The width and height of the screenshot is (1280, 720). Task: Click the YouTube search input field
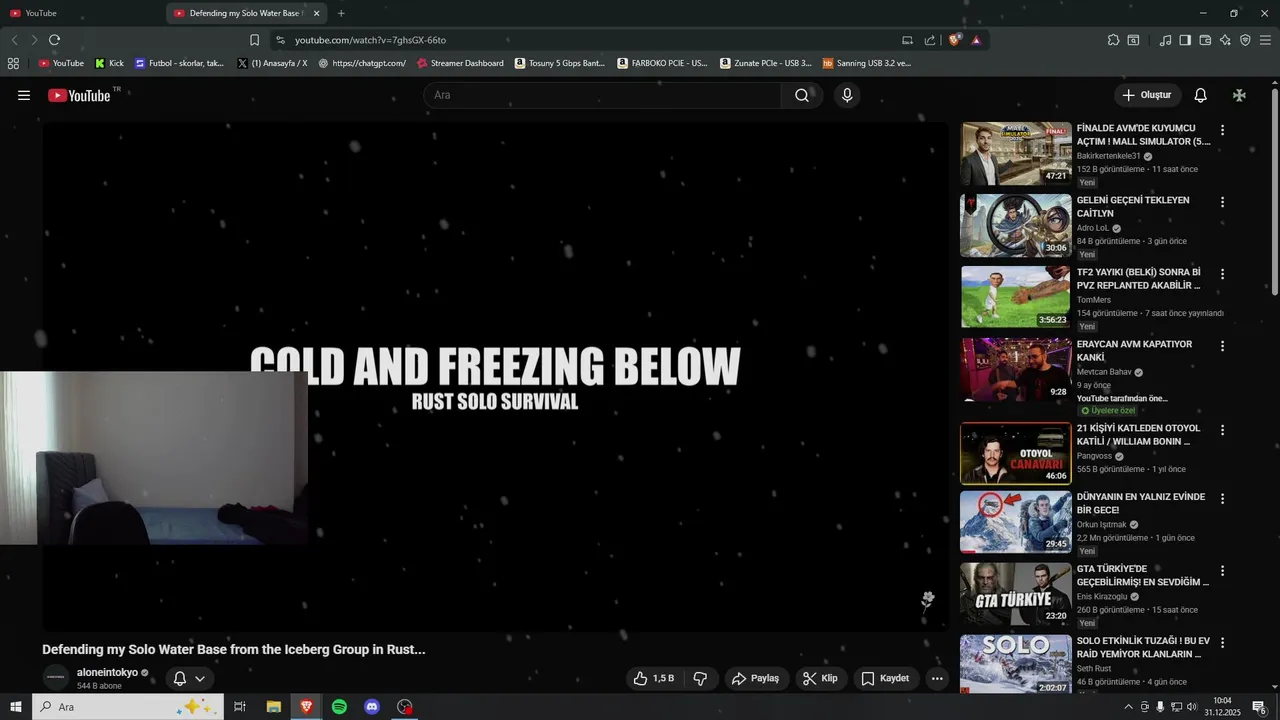pyautogui.click(x=602, y=95)
